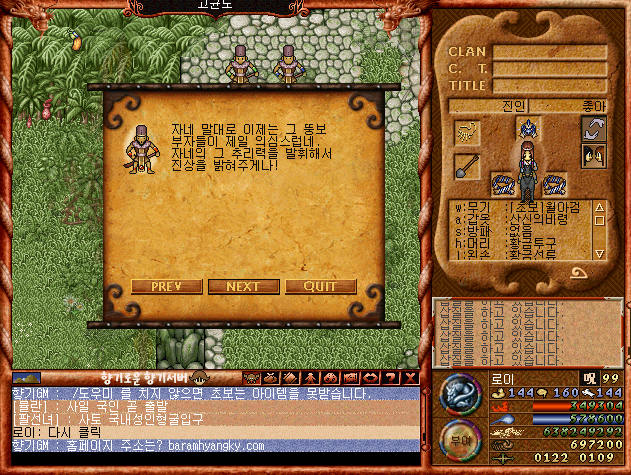Click the 삽질을 하고 있습니다 message log

(x=528, y=333)
